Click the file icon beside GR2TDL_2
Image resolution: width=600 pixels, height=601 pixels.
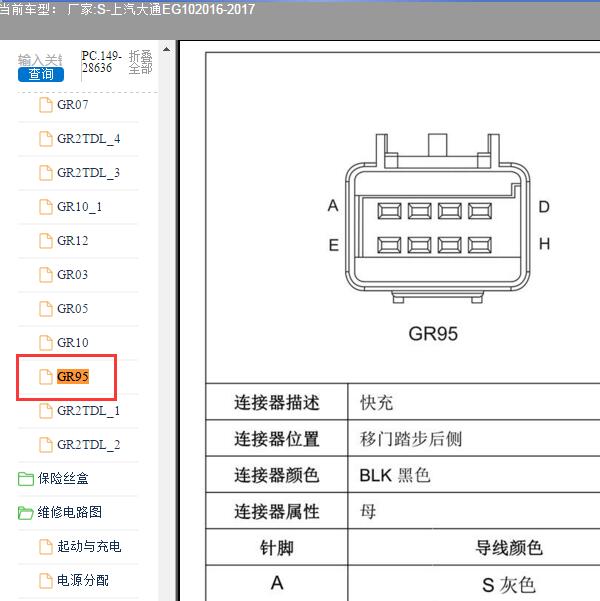tap(46, 445)
